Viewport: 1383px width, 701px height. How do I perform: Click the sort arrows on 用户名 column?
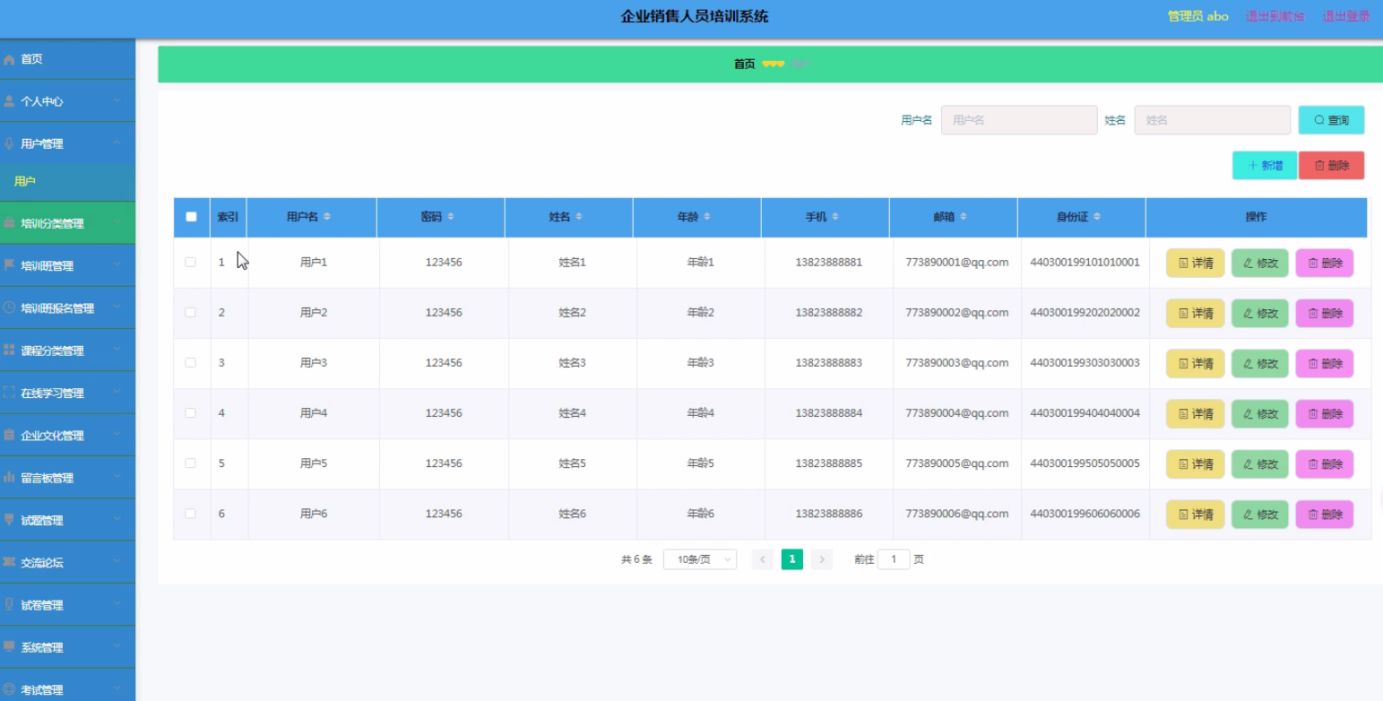pyautogui.click(x=326, y=217)
